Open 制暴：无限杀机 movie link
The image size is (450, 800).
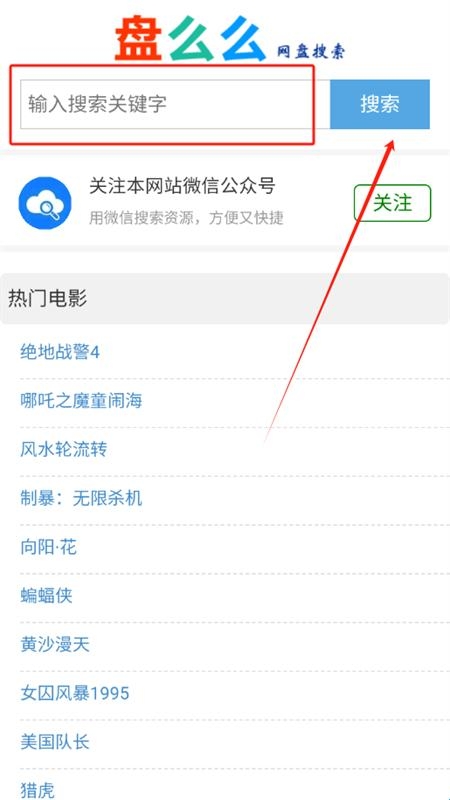point(81,498)
